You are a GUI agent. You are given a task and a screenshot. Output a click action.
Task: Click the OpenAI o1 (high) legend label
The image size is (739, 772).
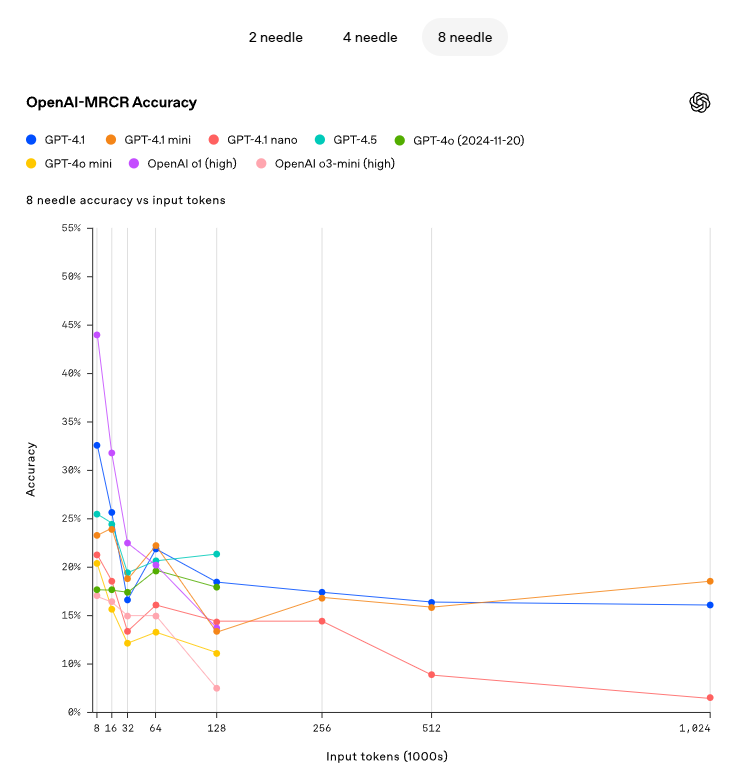click(x=192, y=163)
